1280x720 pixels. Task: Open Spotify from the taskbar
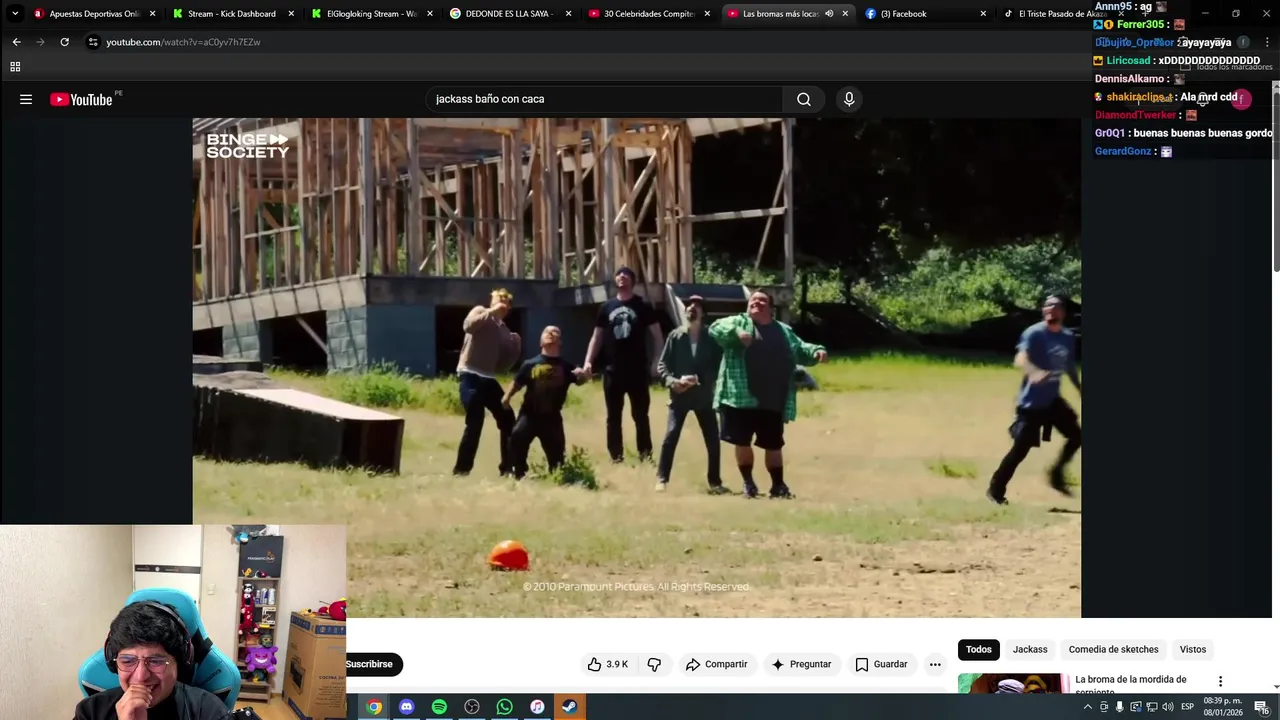point(439,707)
